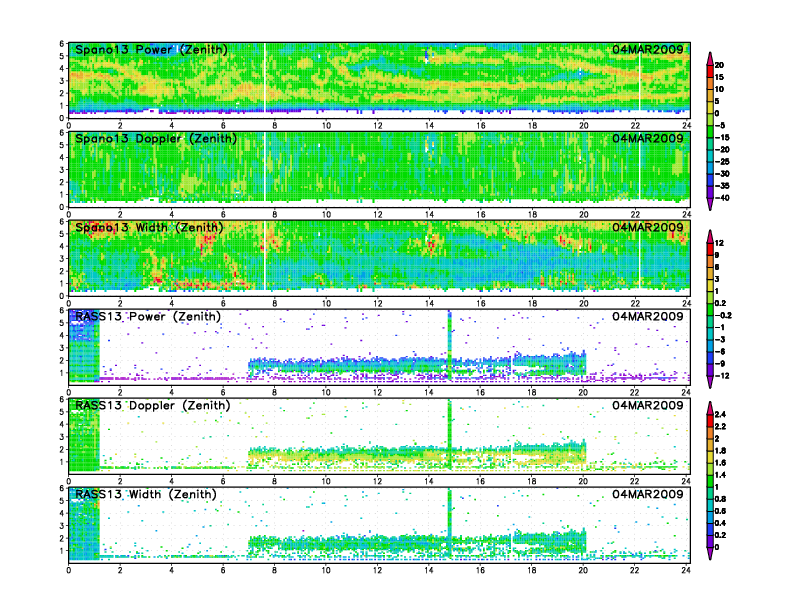Select the 'RASS13 Width (Zenith)' panel title
This screenshot has width=792, height=612.
[146, 494]
